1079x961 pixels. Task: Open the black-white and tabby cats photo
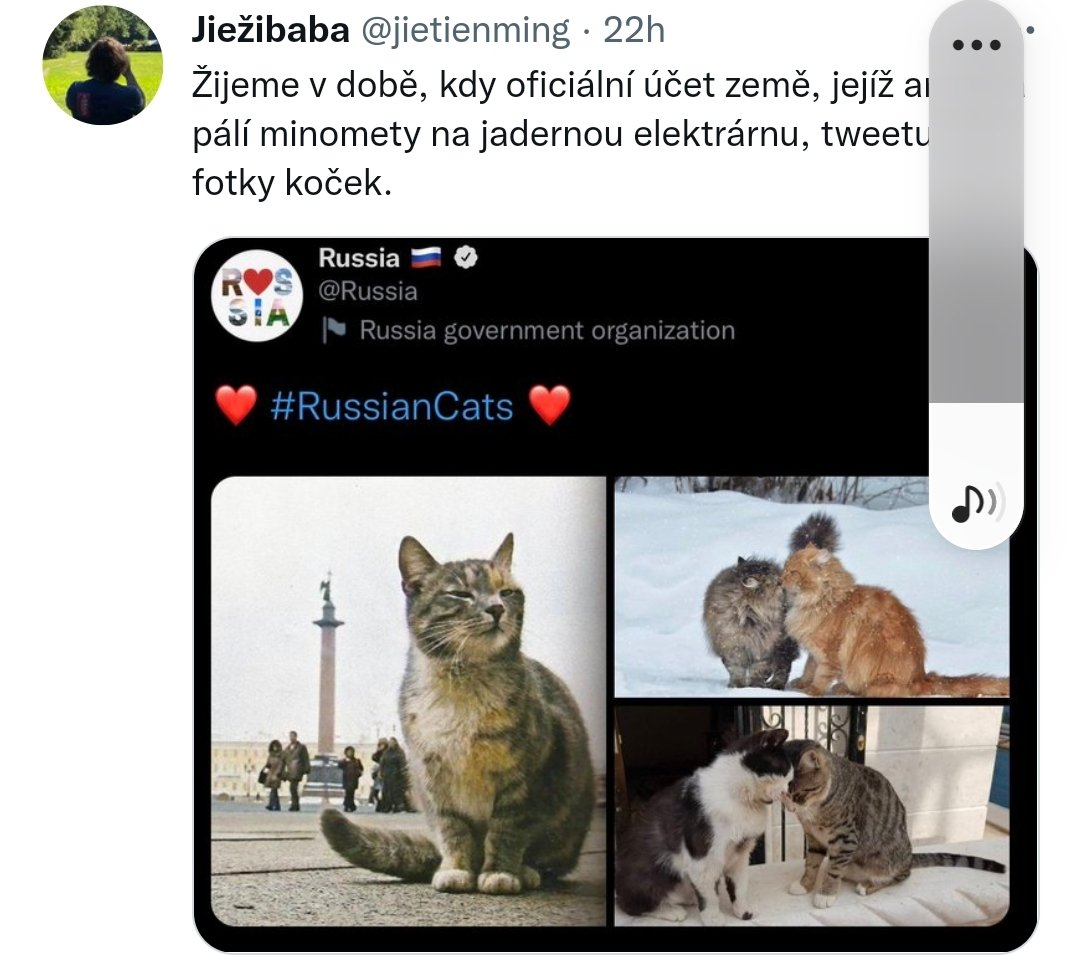tap(812, 816)
